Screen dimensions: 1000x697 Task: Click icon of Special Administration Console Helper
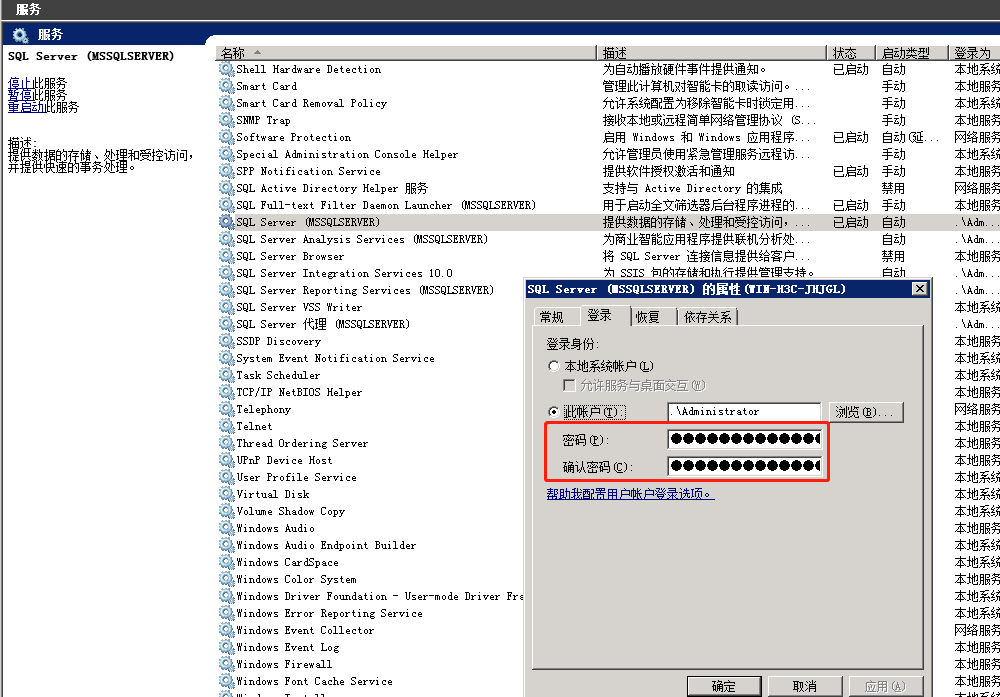click(x=226, y=154)
